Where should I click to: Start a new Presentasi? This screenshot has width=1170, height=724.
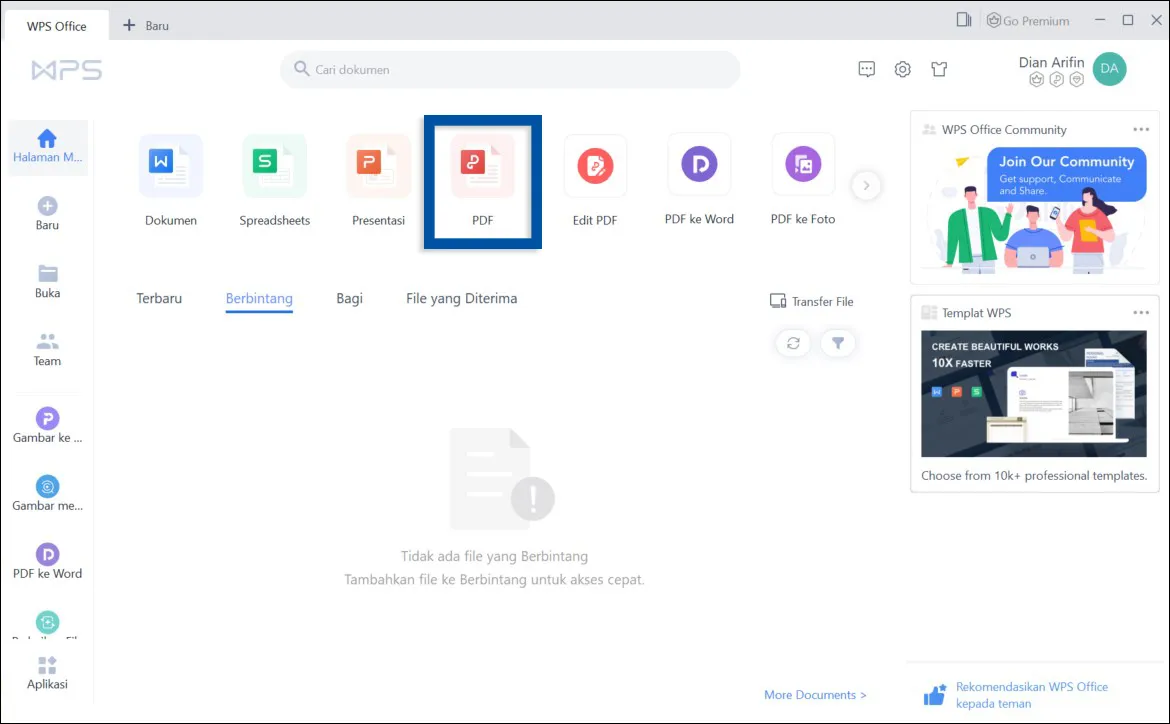(x=378, y=180)
